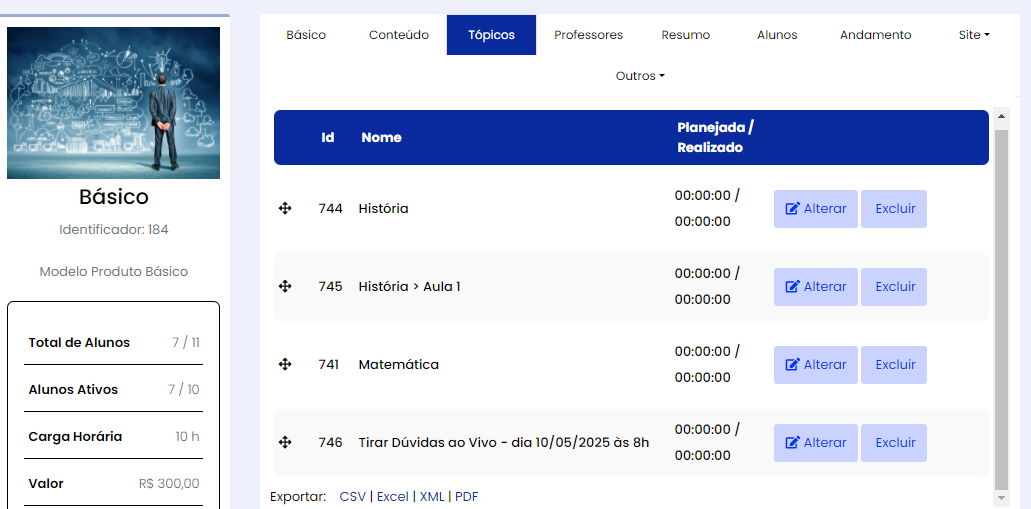The width and height of the screenshot is (1031, 509).
Task: Switch to the Professores tab
Action: [x=588, y=35]
